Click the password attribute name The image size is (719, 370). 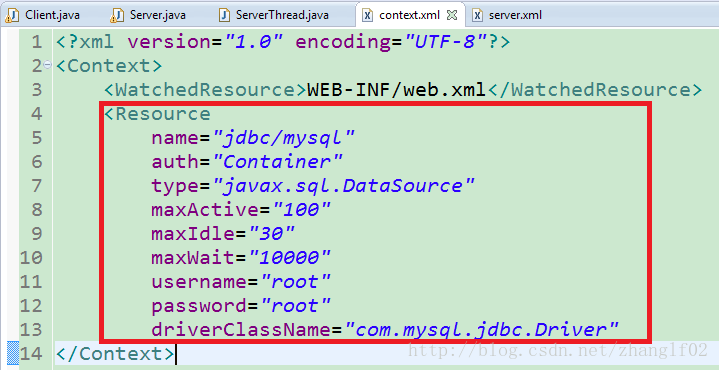coord(199,305)
